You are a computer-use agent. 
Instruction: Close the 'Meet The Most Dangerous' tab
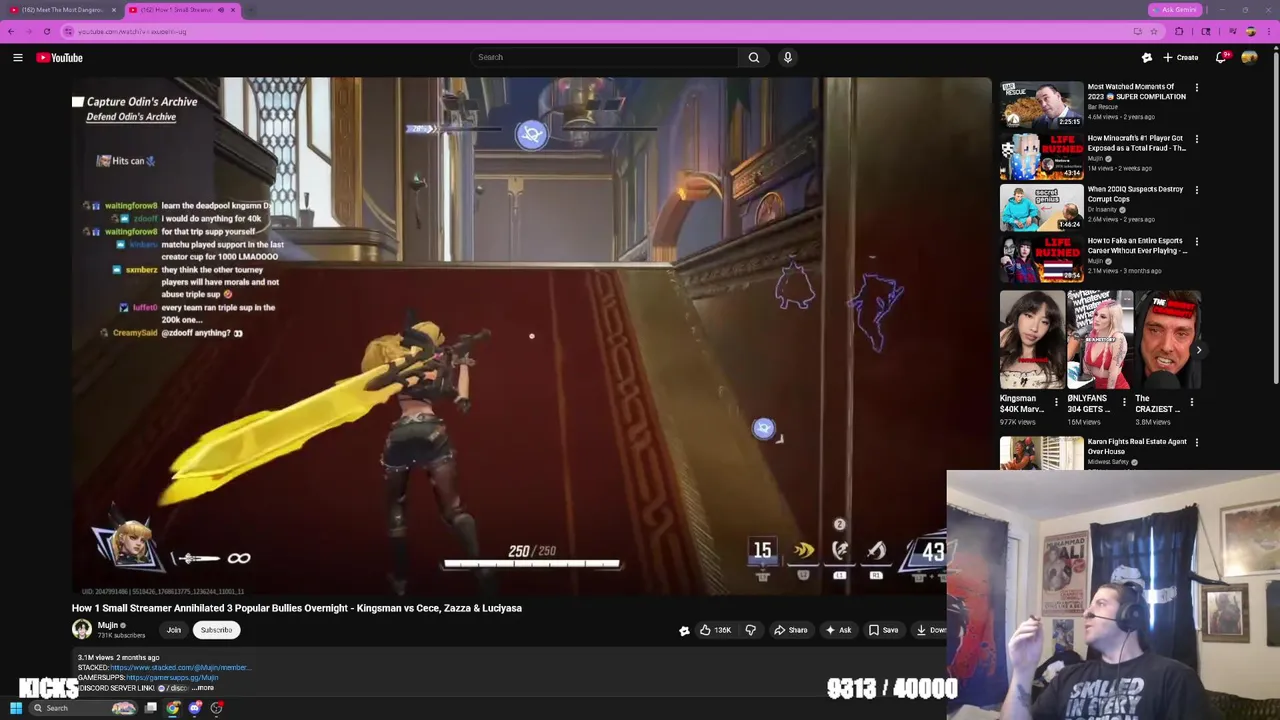click(114, 10)
